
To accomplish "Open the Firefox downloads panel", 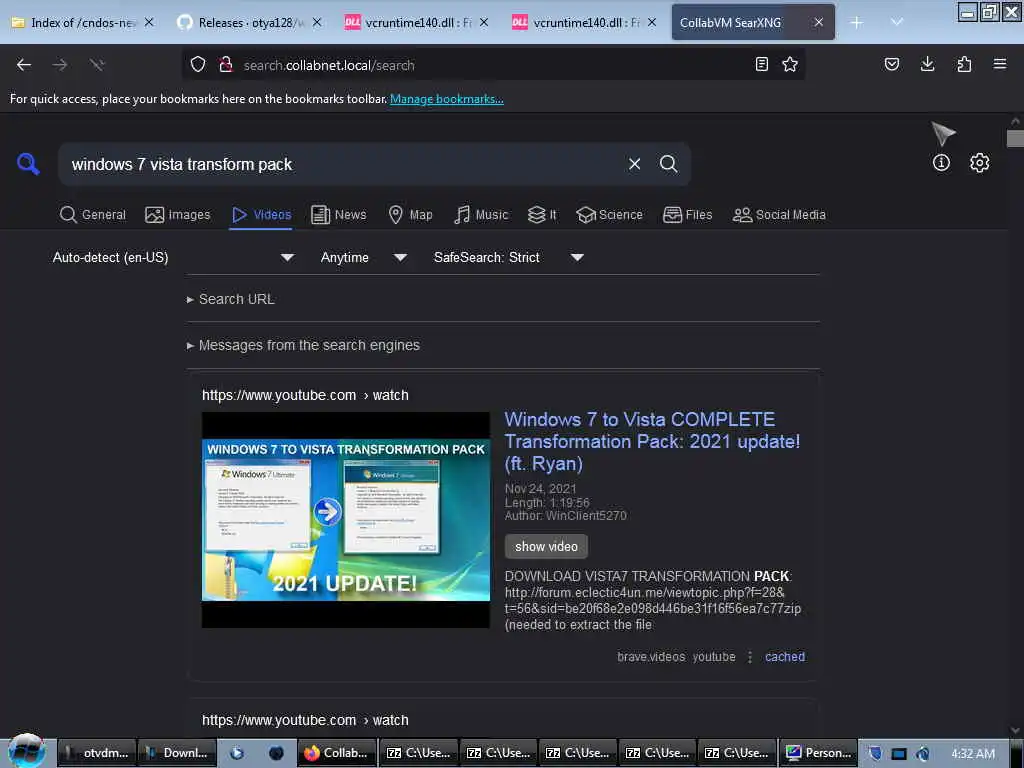I will click(x=927, y=64).
